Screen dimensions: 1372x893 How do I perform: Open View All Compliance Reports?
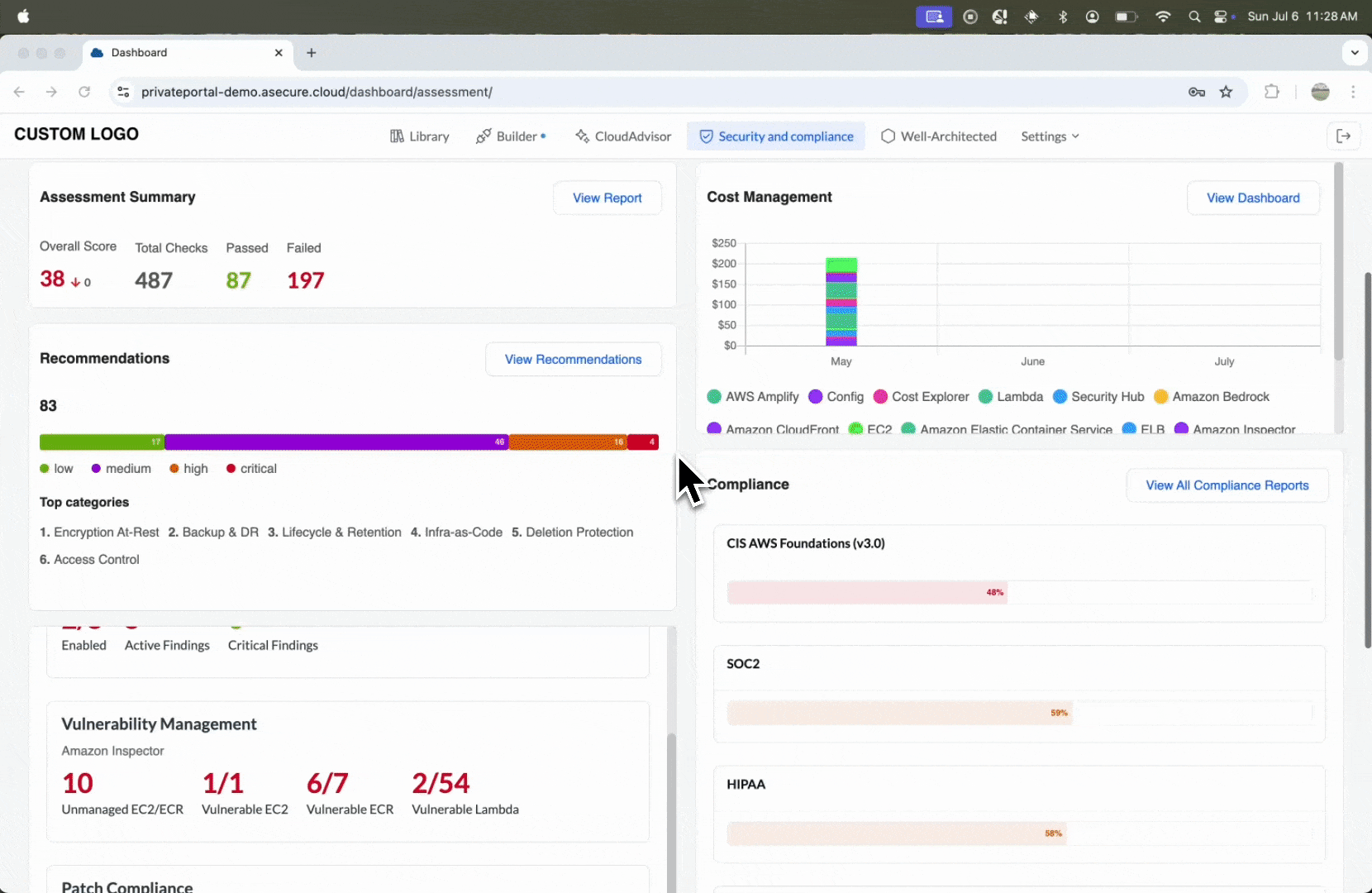pos(1227,485)
